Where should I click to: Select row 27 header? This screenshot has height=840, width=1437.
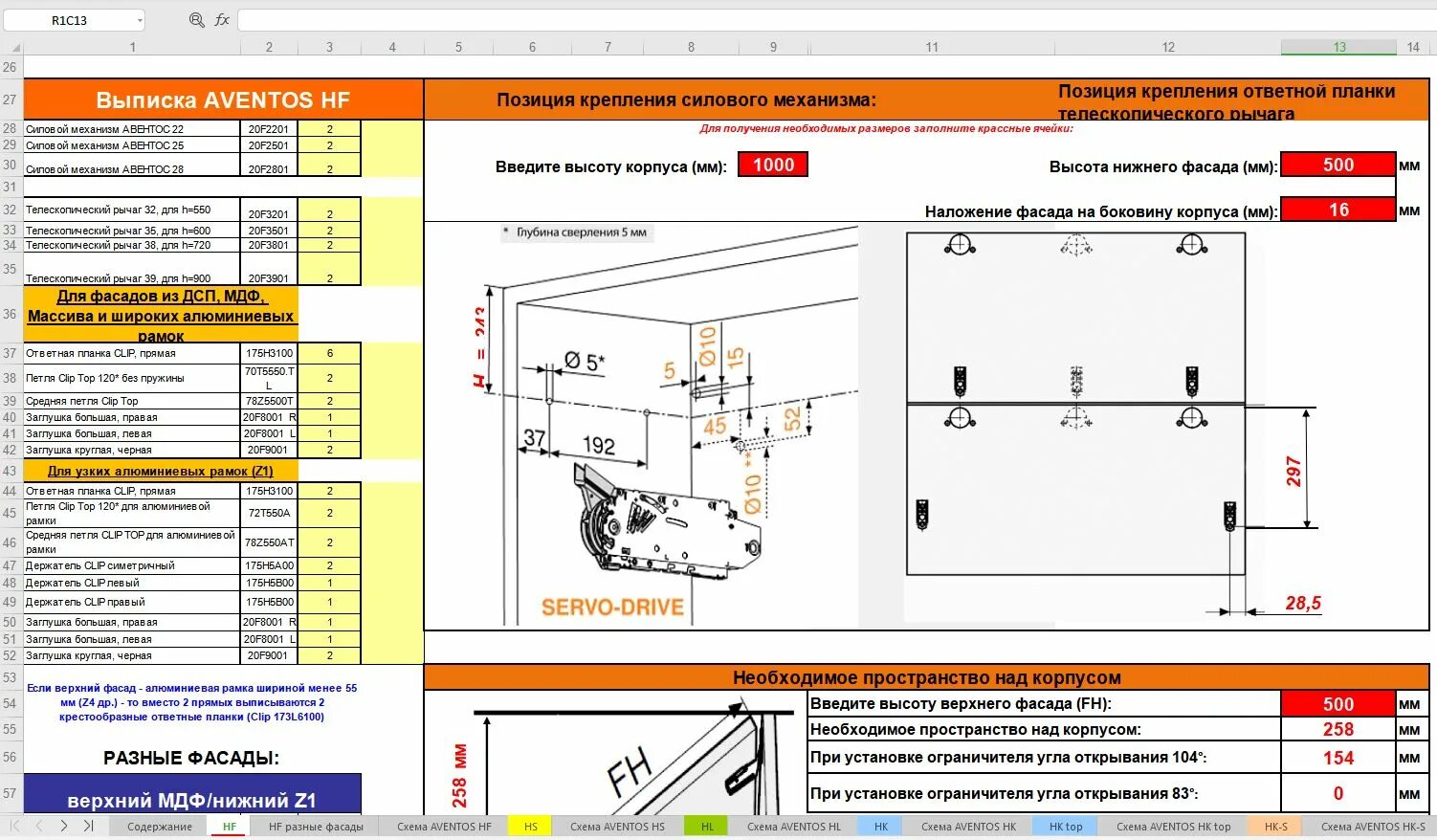pyautogui.click(x=11, y=99)
